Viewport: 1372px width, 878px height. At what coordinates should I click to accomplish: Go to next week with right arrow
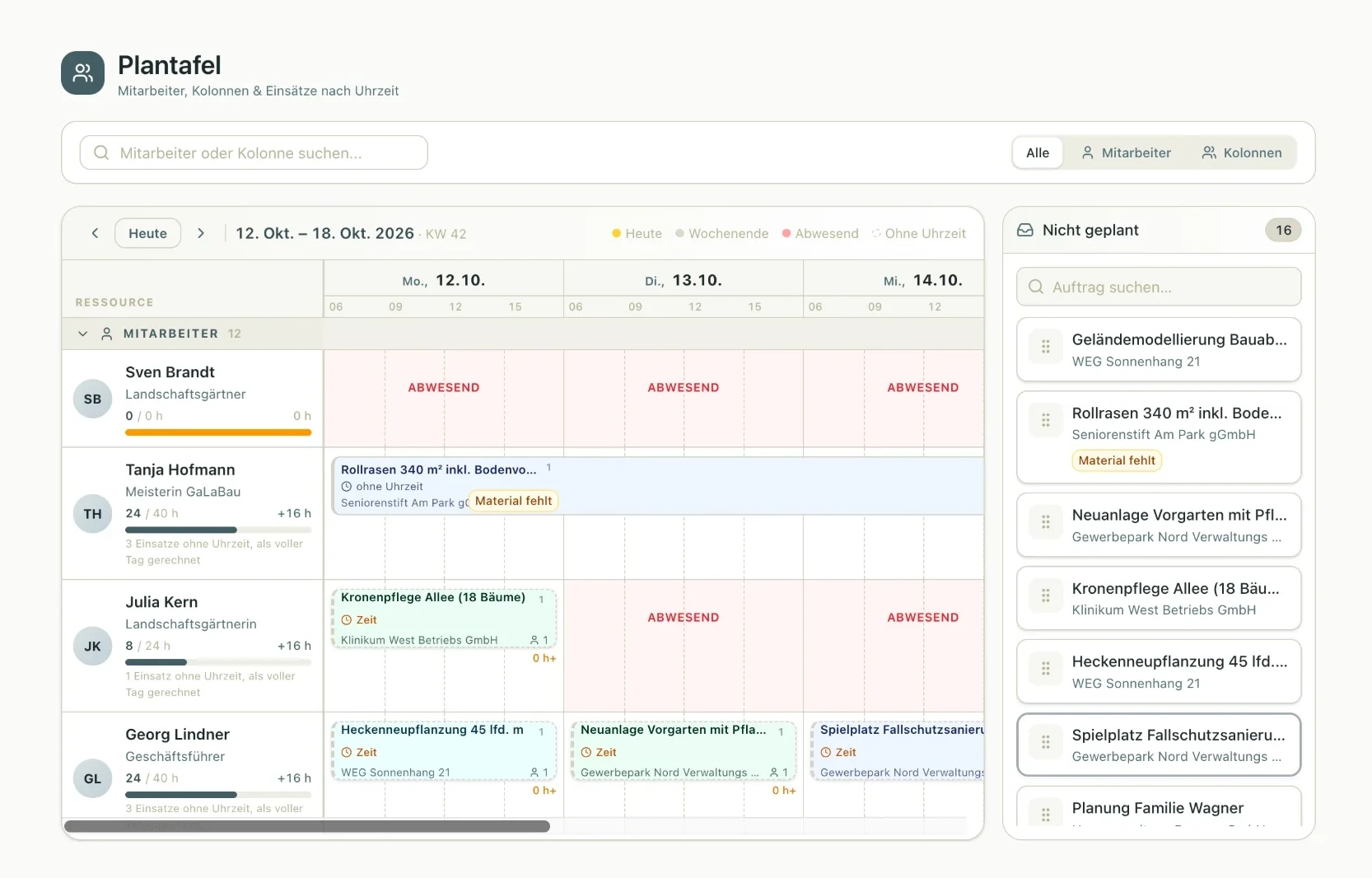tap(201, 233)
